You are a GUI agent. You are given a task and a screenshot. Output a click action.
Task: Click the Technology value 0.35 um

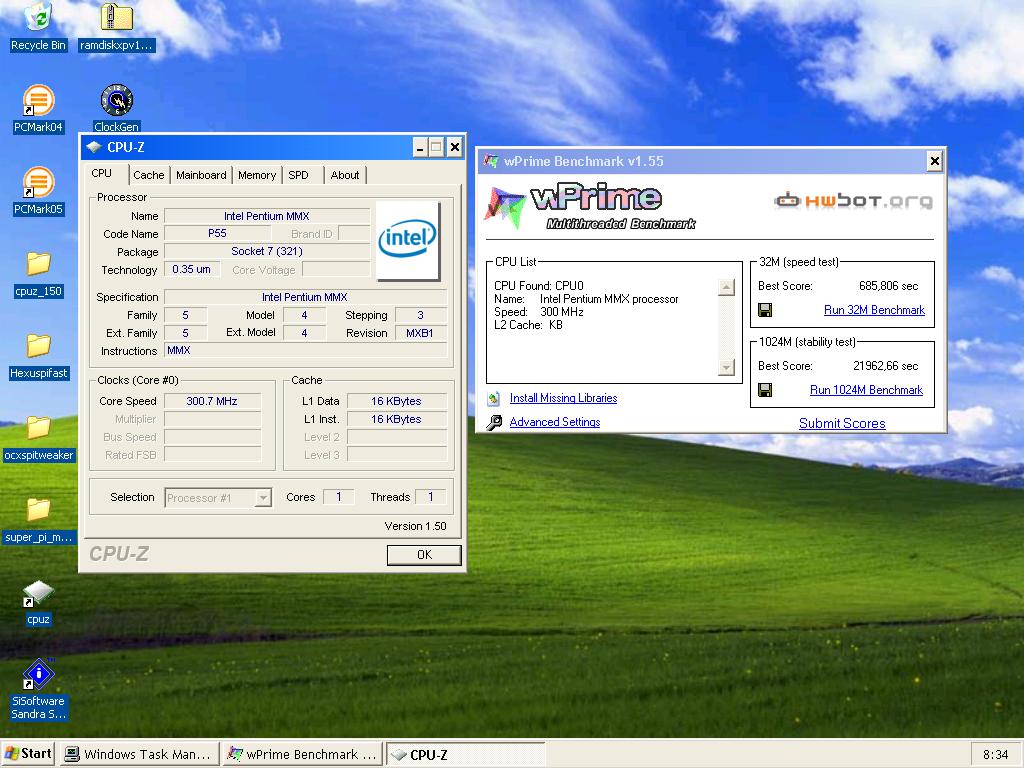(191, 269)
